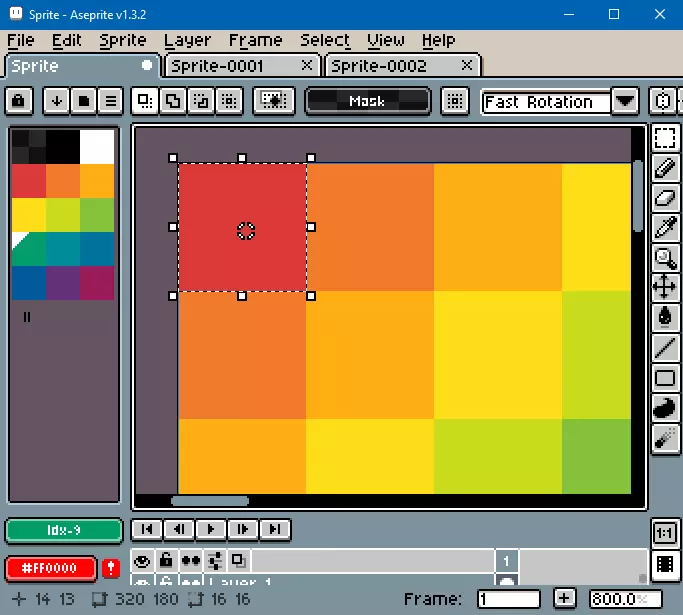The height and width of the screenshot is (615, 683).
Task: Toggle continuous layers double-dot icon
Action: [x=190, y=561]
